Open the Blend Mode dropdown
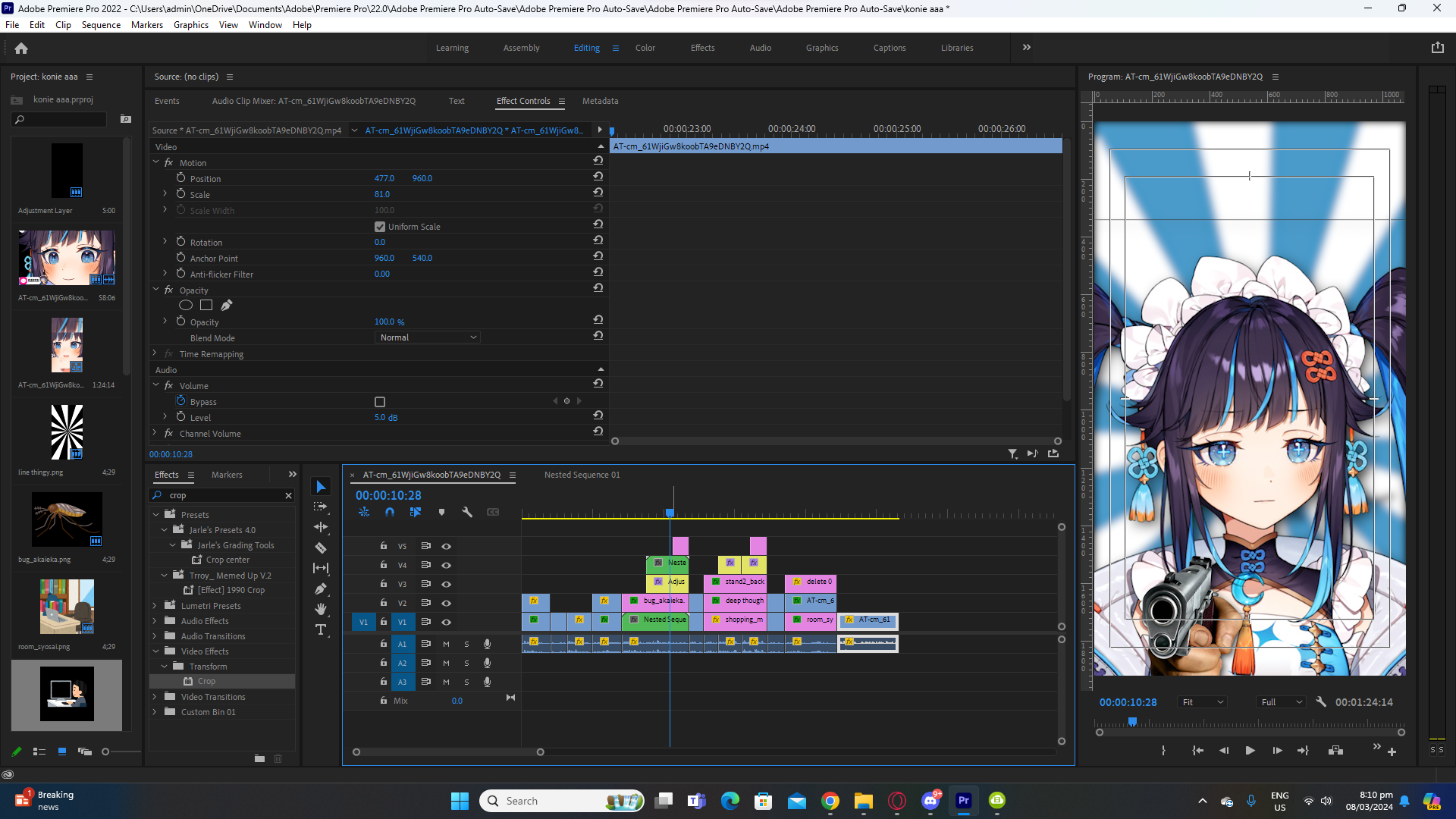1456x819 pixels. (428, 337)
